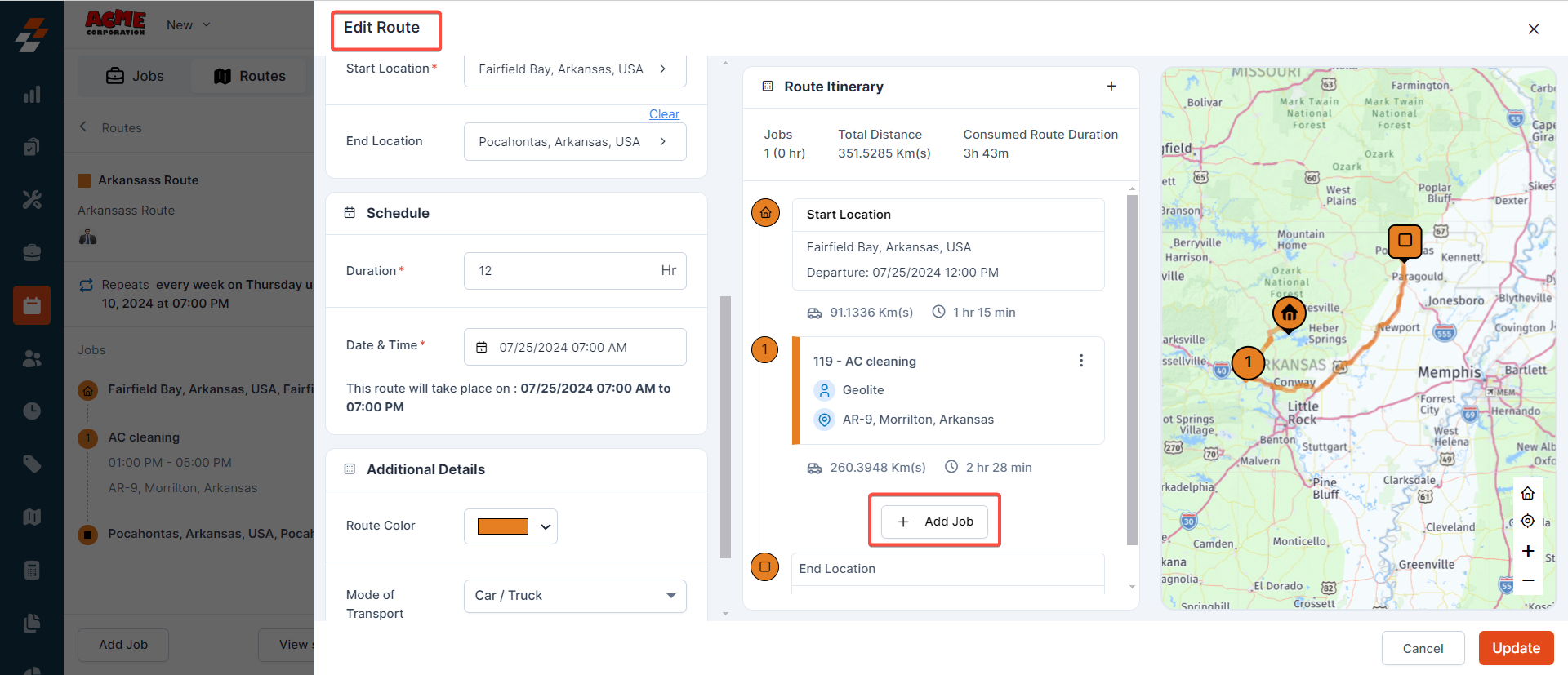The height and width of the screenshot is (675, 1568).
Task: Click the Clear link above End Location
Action: coord(664,114)
